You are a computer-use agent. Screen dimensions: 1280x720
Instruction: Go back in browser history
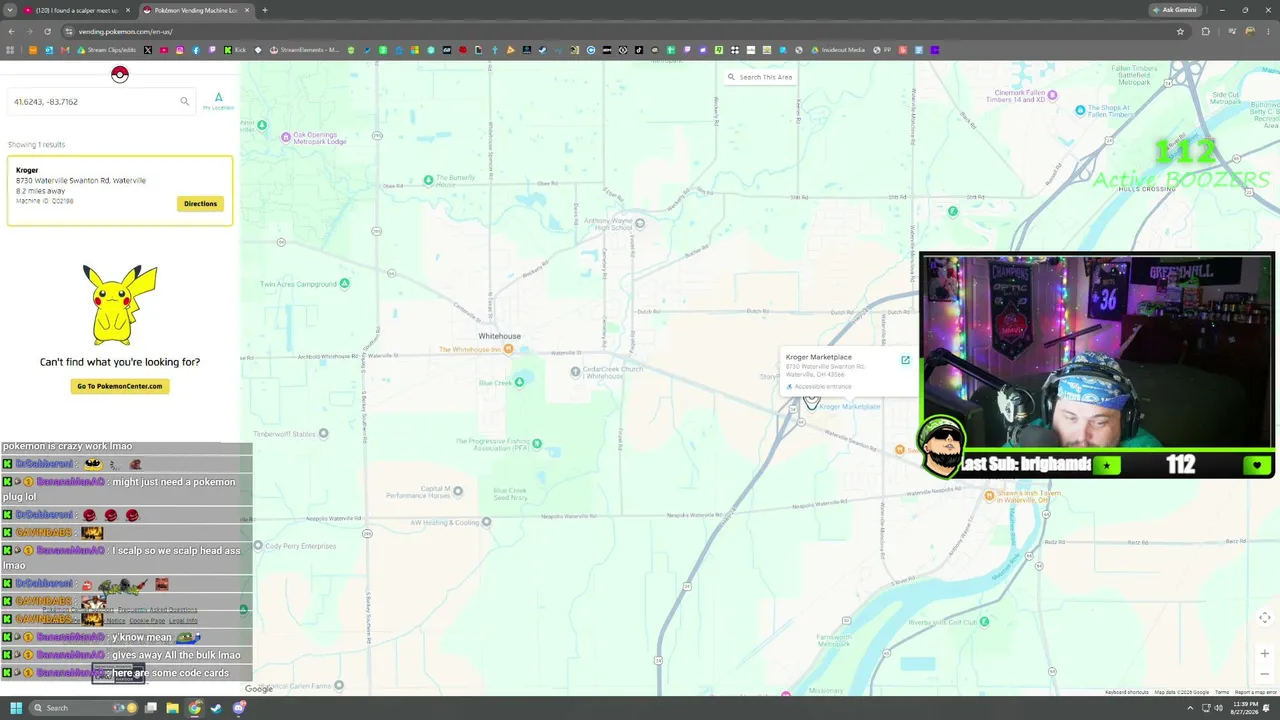tap(11, 31)
